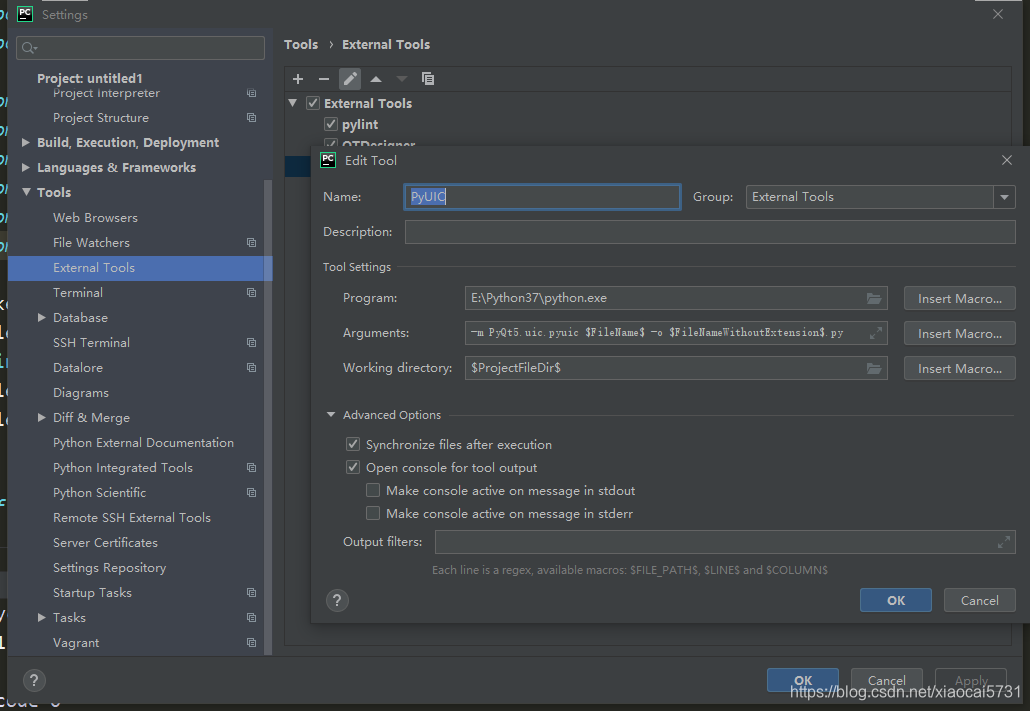Click the project-level icon beside Datalore
Screen dimensions: 1030x711
(251, 367)
